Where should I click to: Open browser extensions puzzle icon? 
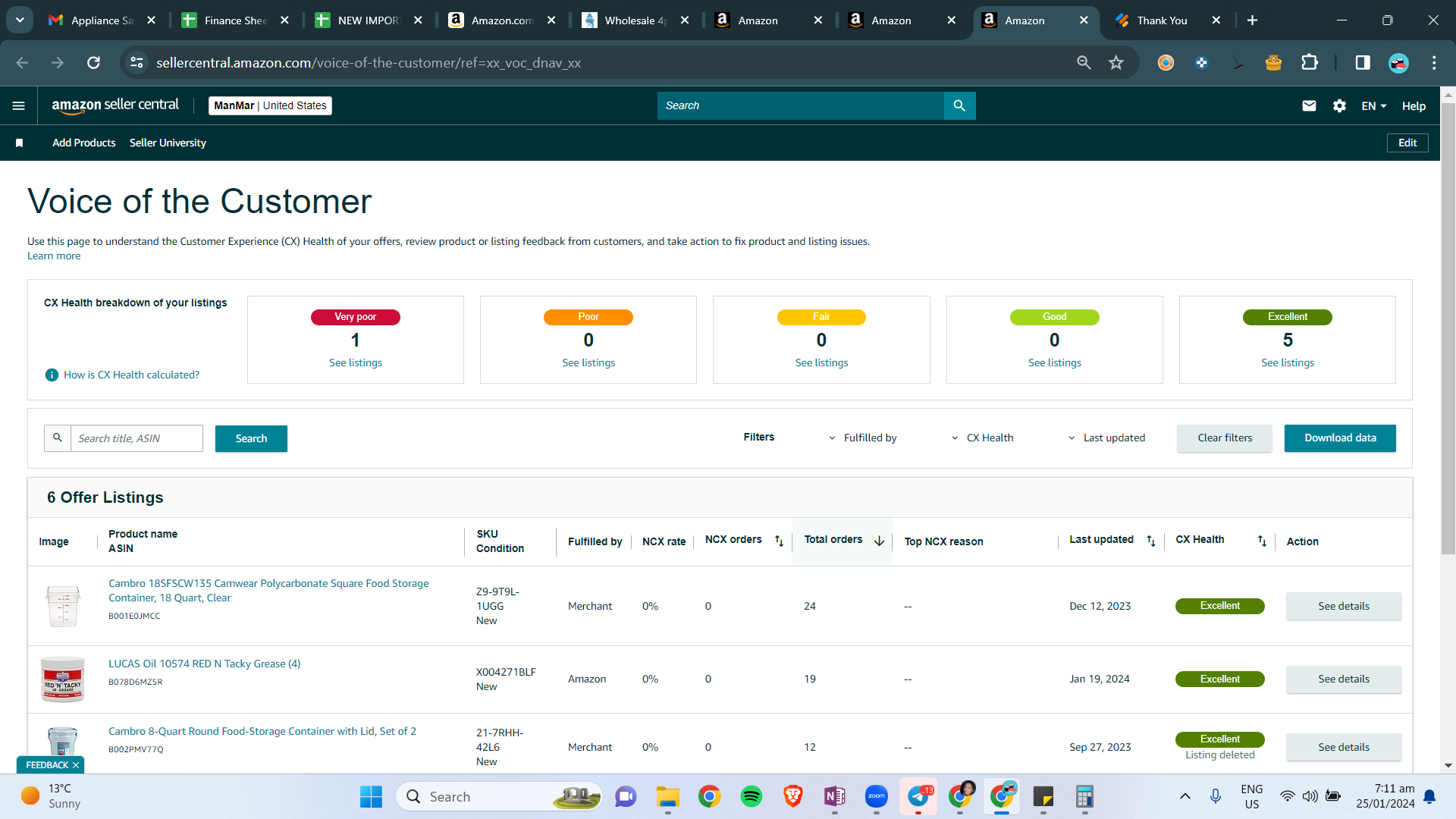coord(1310,63)
